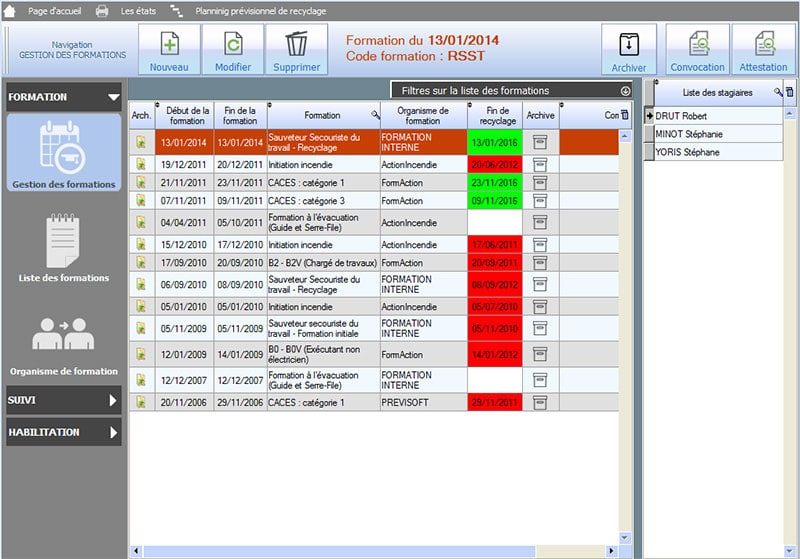Viewport: 800px width, 559px height.
Task: Sort by Début de la formation column
Action: click(187, 116)
